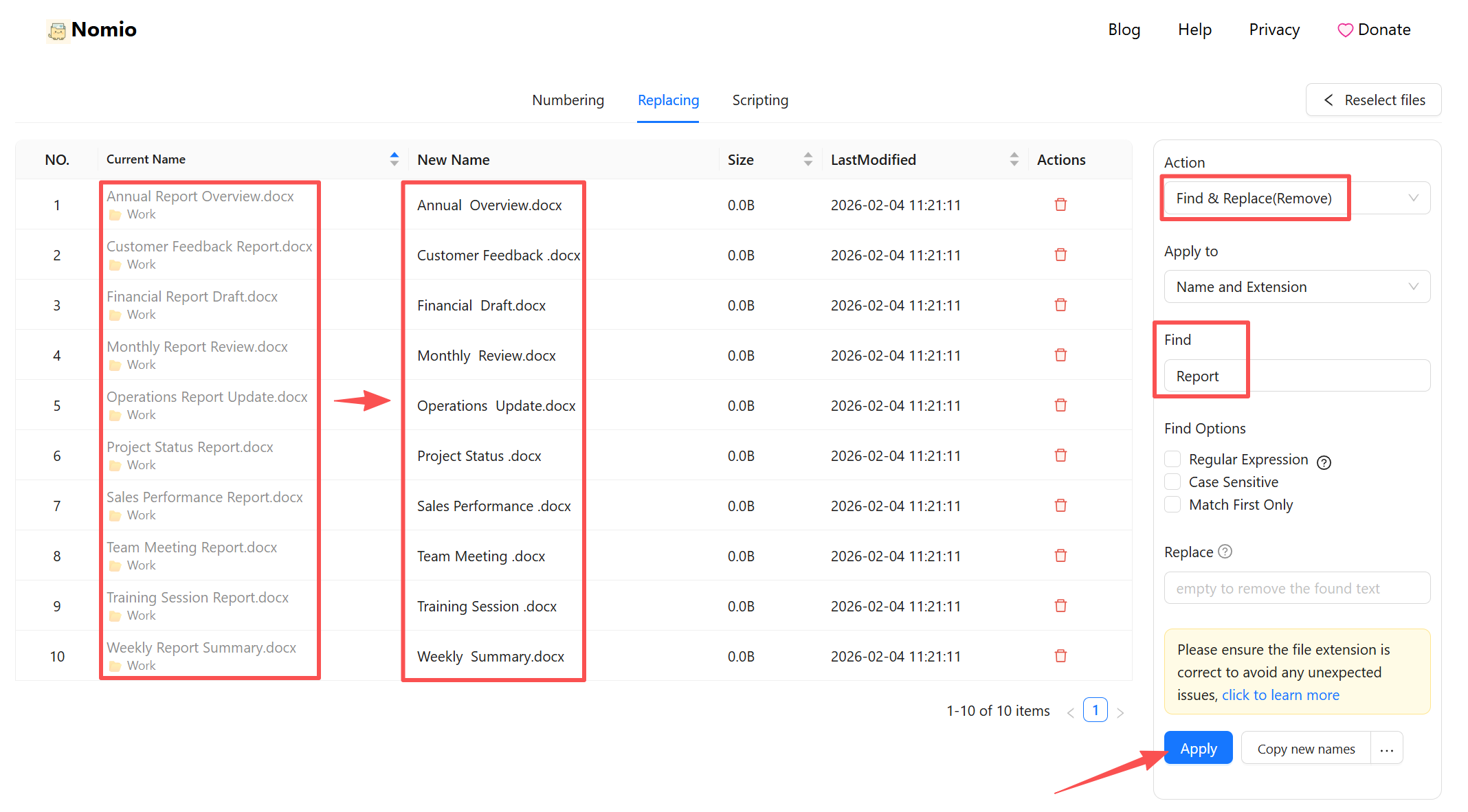Follow the click to learn more link
This screenshot has height=812, width=1468.
pyautogui.click(x=1280, y=695)
